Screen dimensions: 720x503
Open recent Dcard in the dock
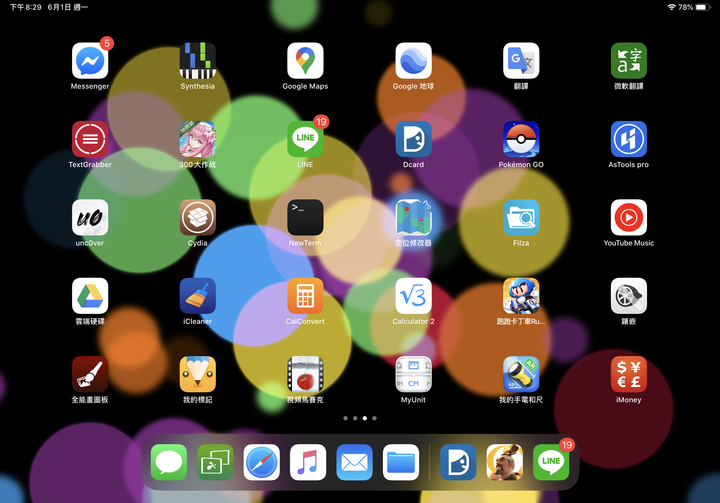pos(458,462)
